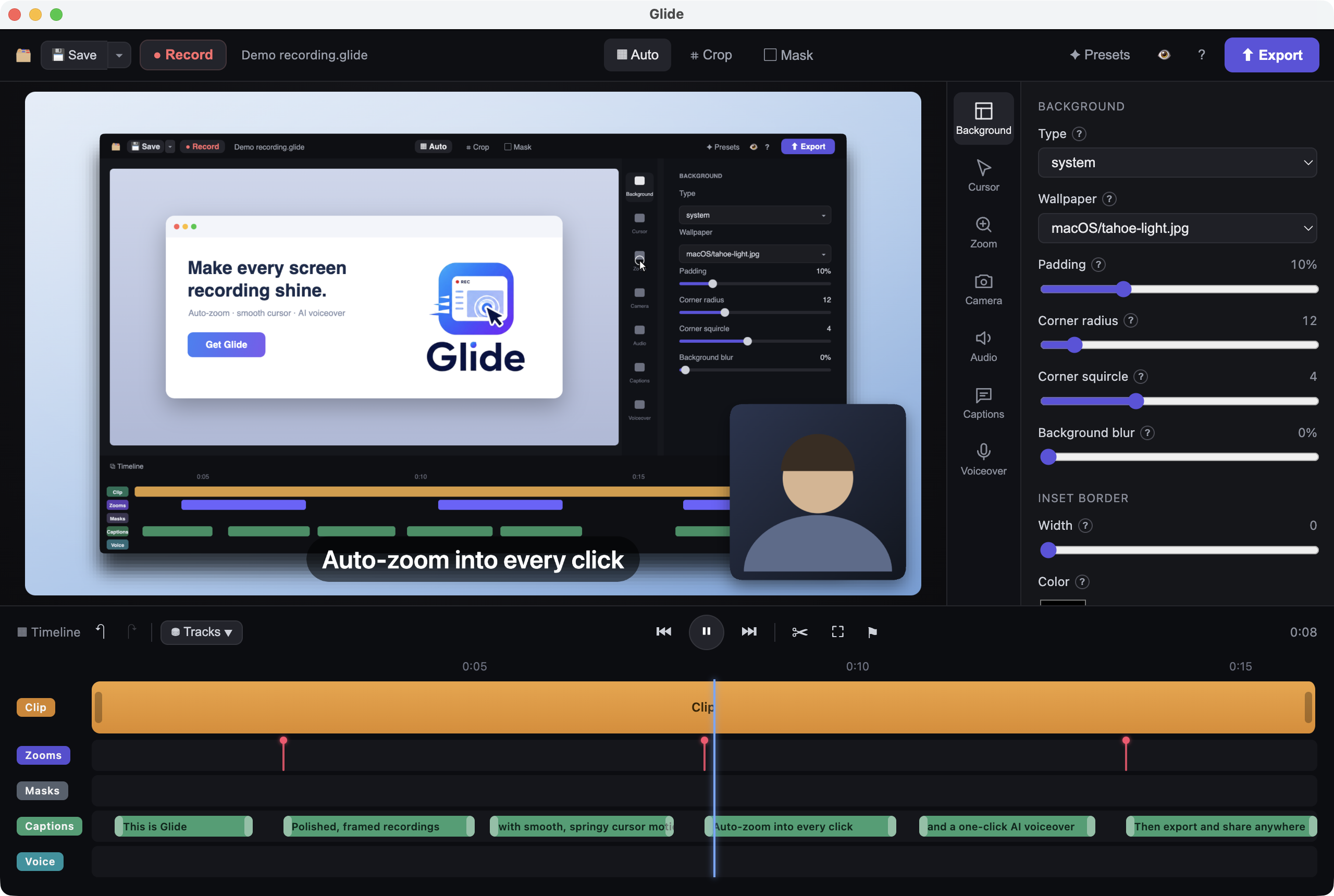Expand the Save options dropdown arrow
Screen dimensions: 1334x896
tap(119, 55)
